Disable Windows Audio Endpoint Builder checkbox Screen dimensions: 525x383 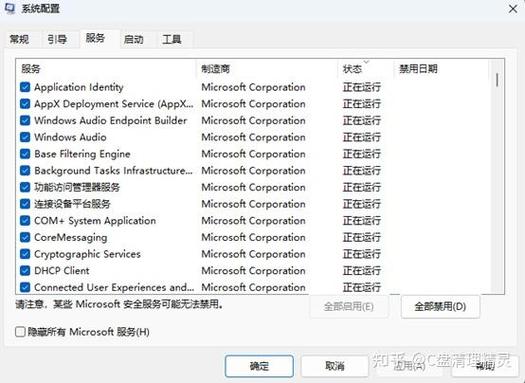click(25, 121)
